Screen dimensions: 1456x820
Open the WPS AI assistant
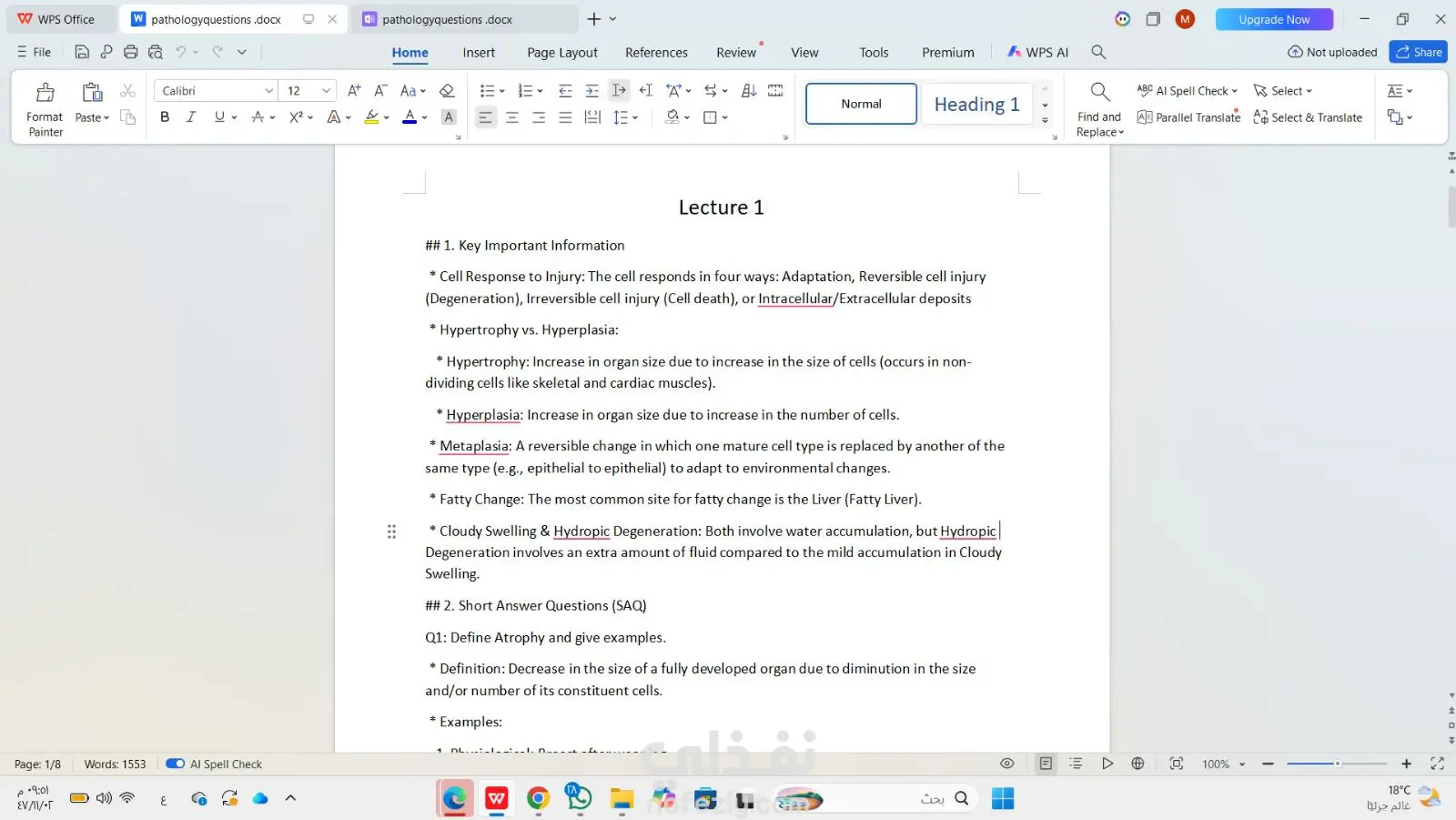pyautogui.click(x=1037, y=52)
